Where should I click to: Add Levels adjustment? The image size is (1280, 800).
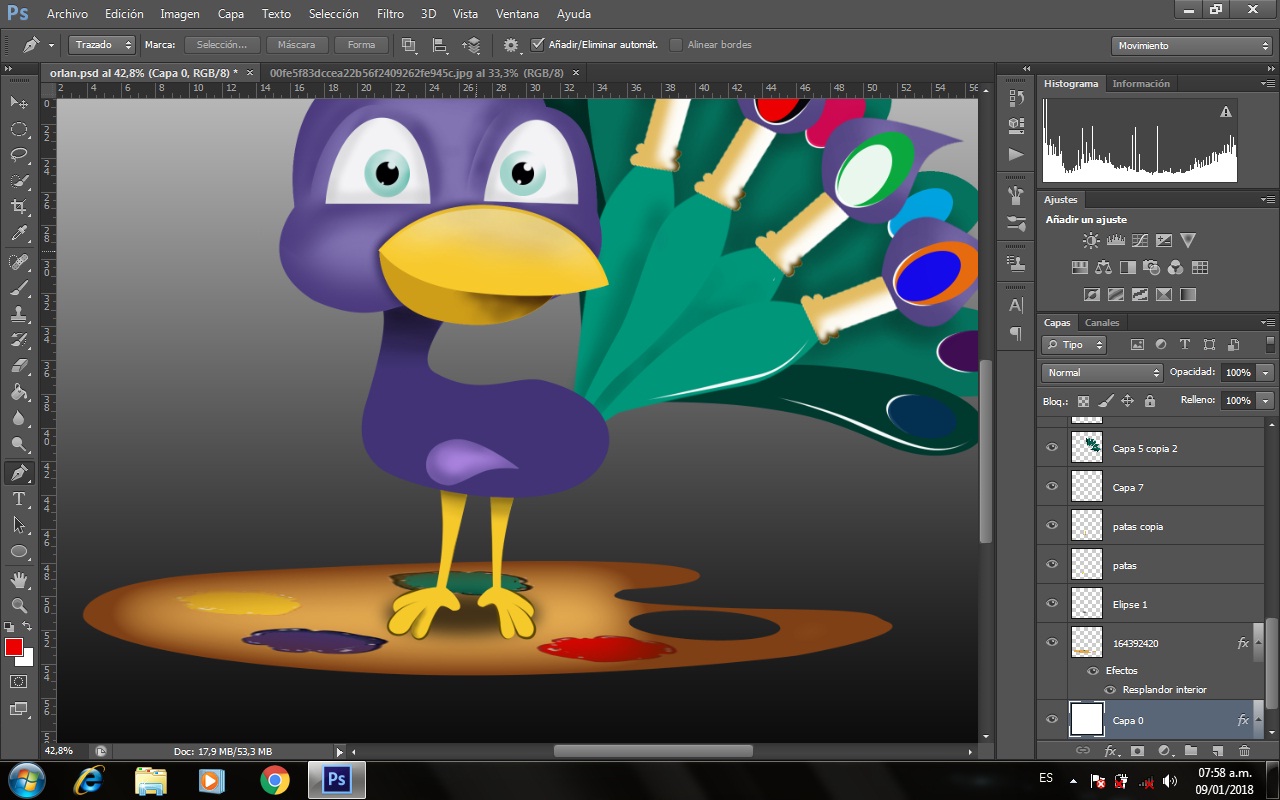tap(1115, 241)
